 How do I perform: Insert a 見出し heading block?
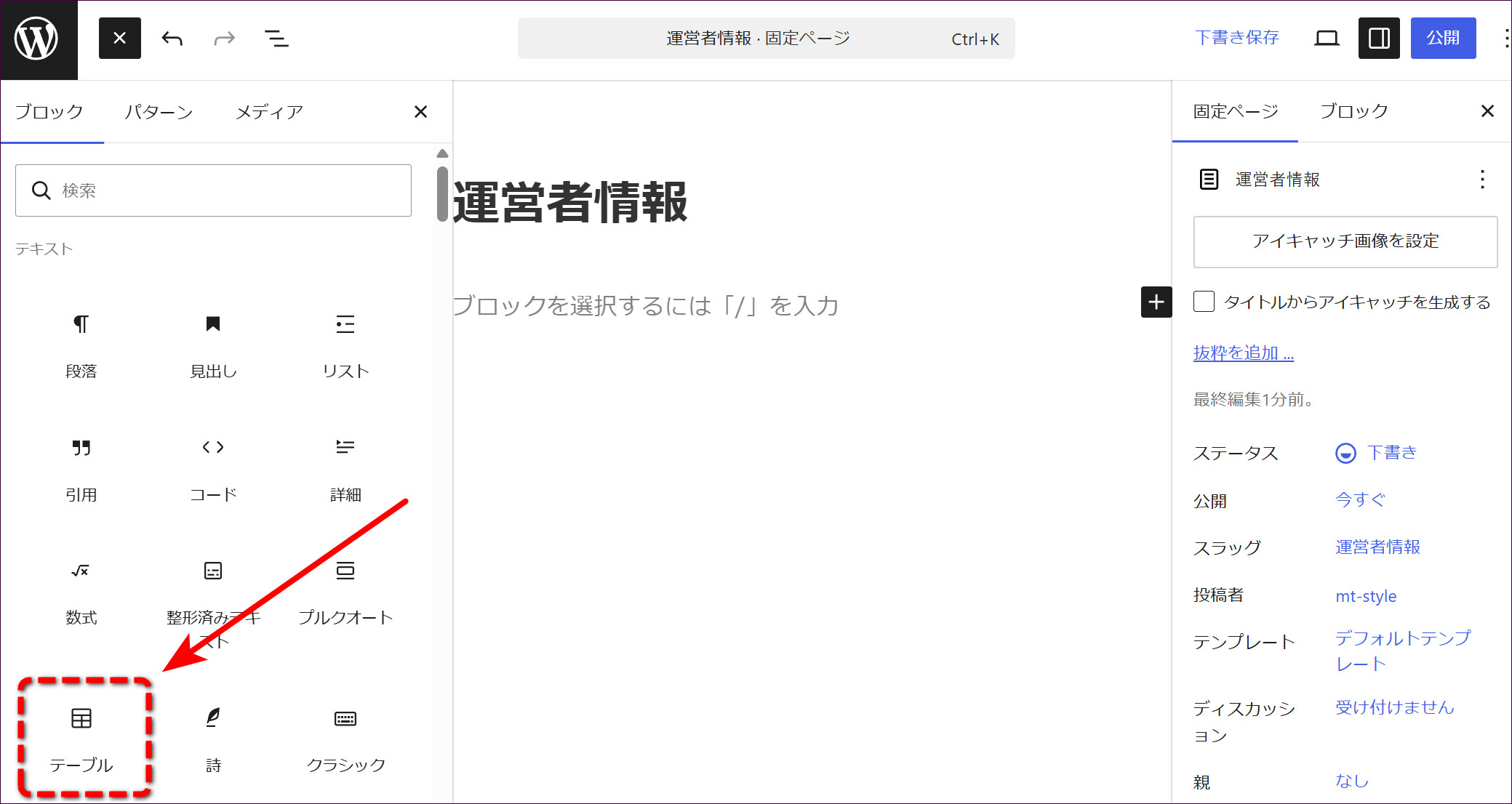click(x=213, y=347)
